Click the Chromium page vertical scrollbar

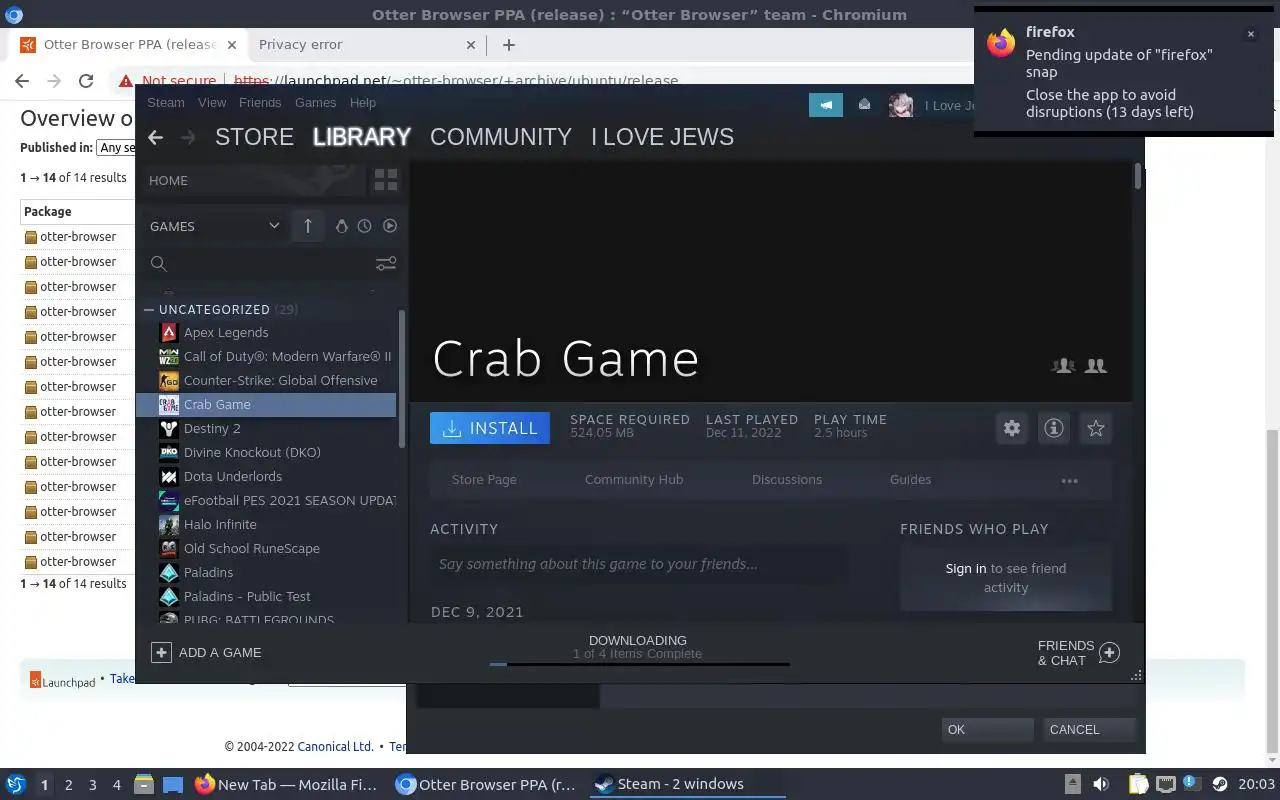point(1272,590)
